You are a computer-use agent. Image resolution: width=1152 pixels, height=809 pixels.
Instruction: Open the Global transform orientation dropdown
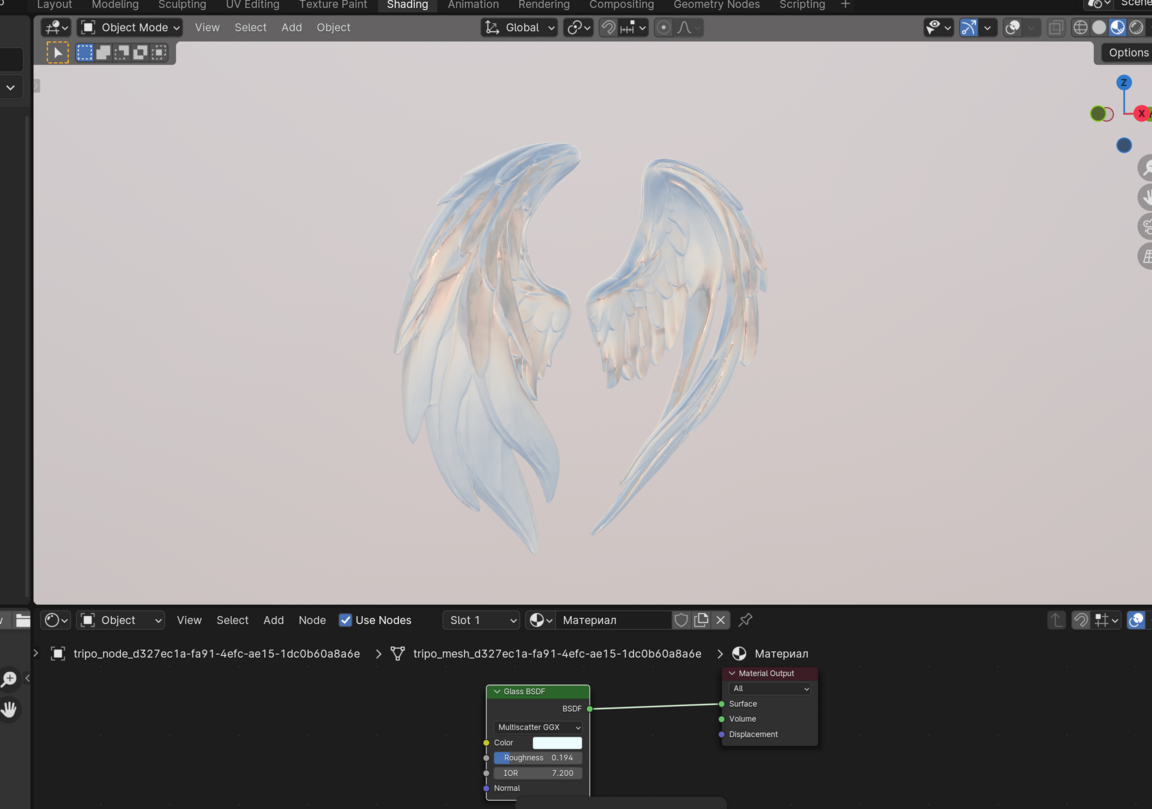(x=520, y=28)
